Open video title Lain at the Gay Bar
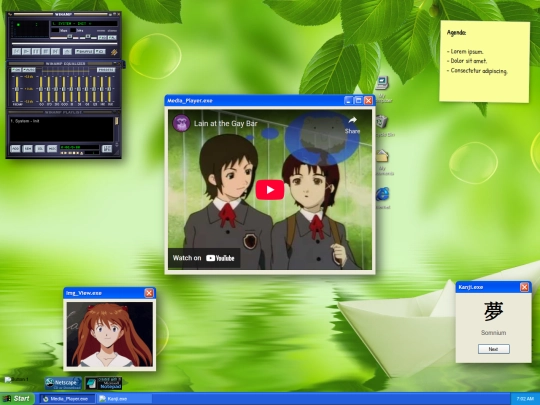This screenshot has height=405, width=540. click(226, 123)
